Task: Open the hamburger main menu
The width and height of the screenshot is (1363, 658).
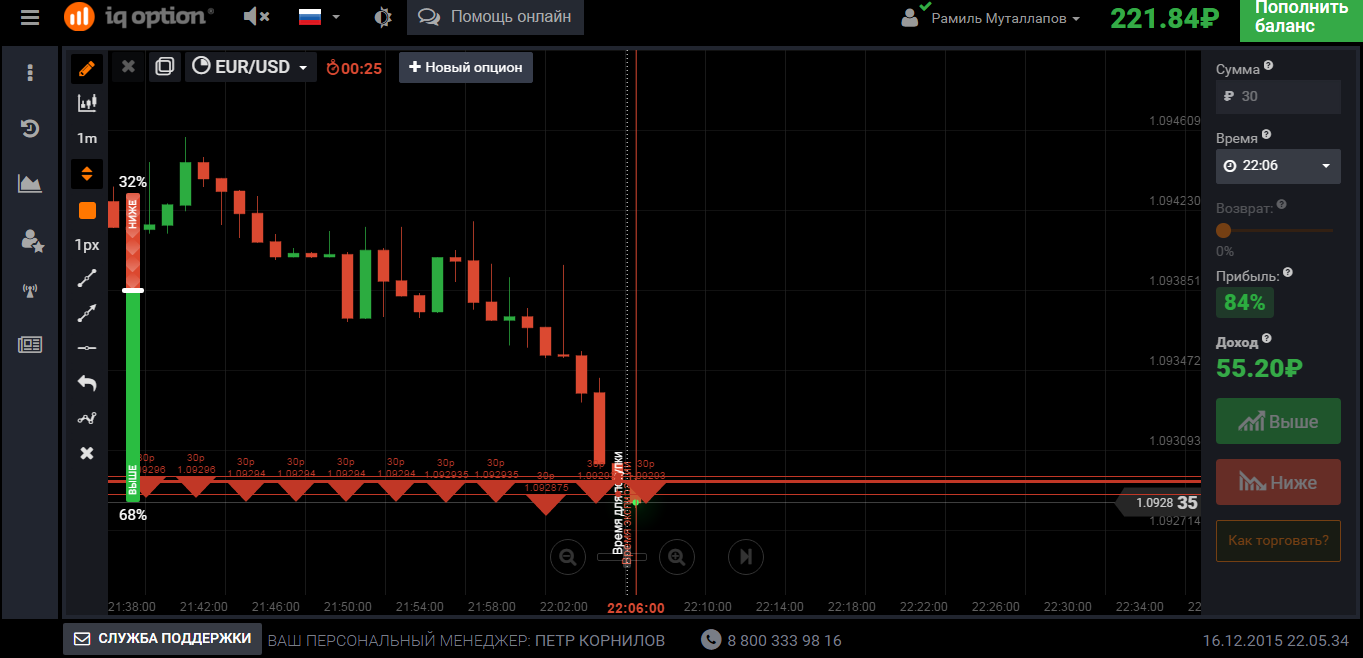Action: [x=31, y=17]
